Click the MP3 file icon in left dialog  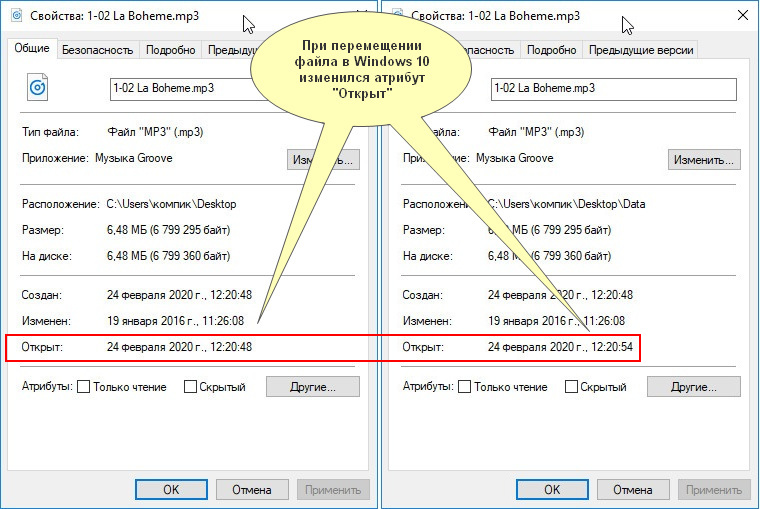pyautogui.click(x=39, y=88)
